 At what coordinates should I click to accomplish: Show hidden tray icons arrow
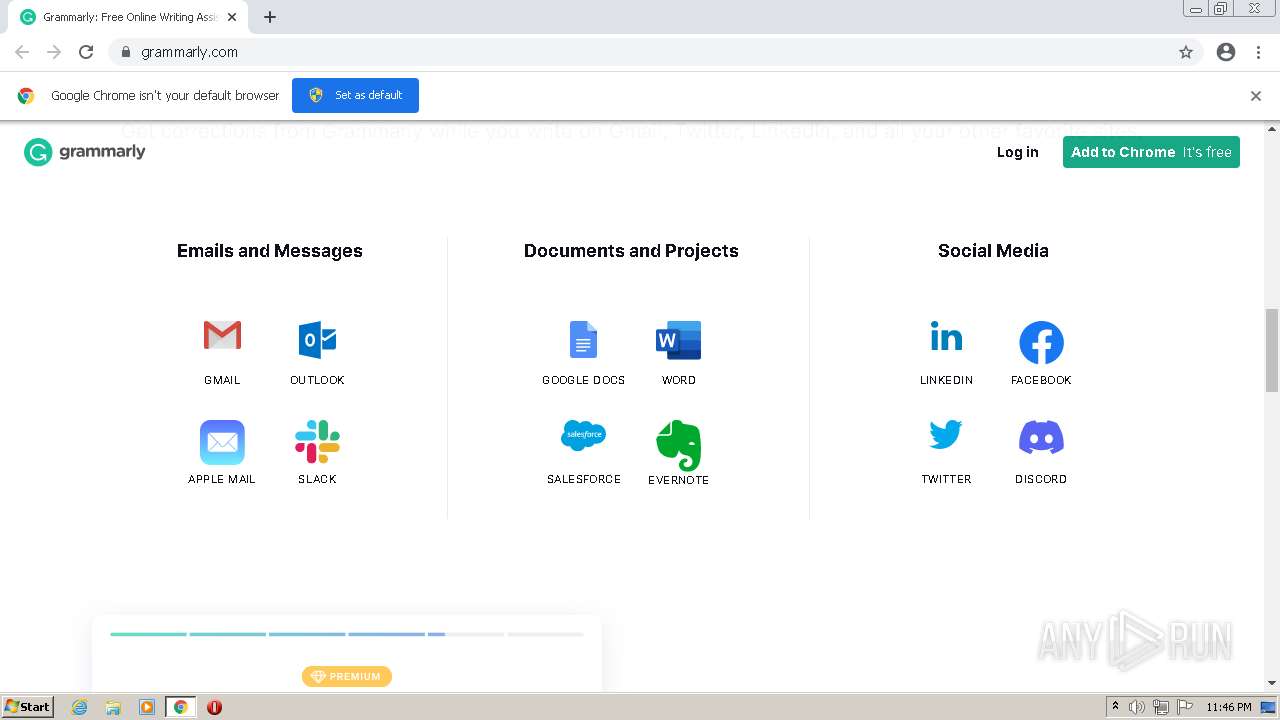[x=1115, y=707]
